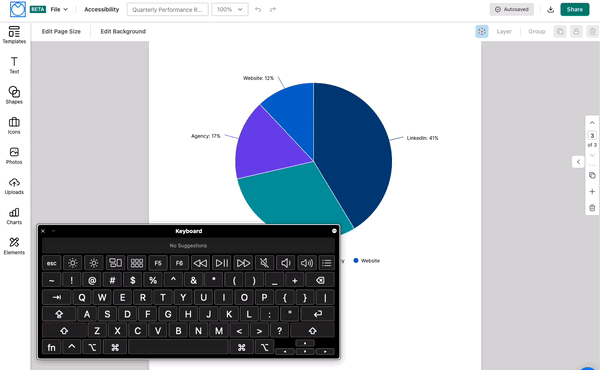Open the Icons library panel
This screenshot has height=370, width=600.
click(x=14, y=126)
